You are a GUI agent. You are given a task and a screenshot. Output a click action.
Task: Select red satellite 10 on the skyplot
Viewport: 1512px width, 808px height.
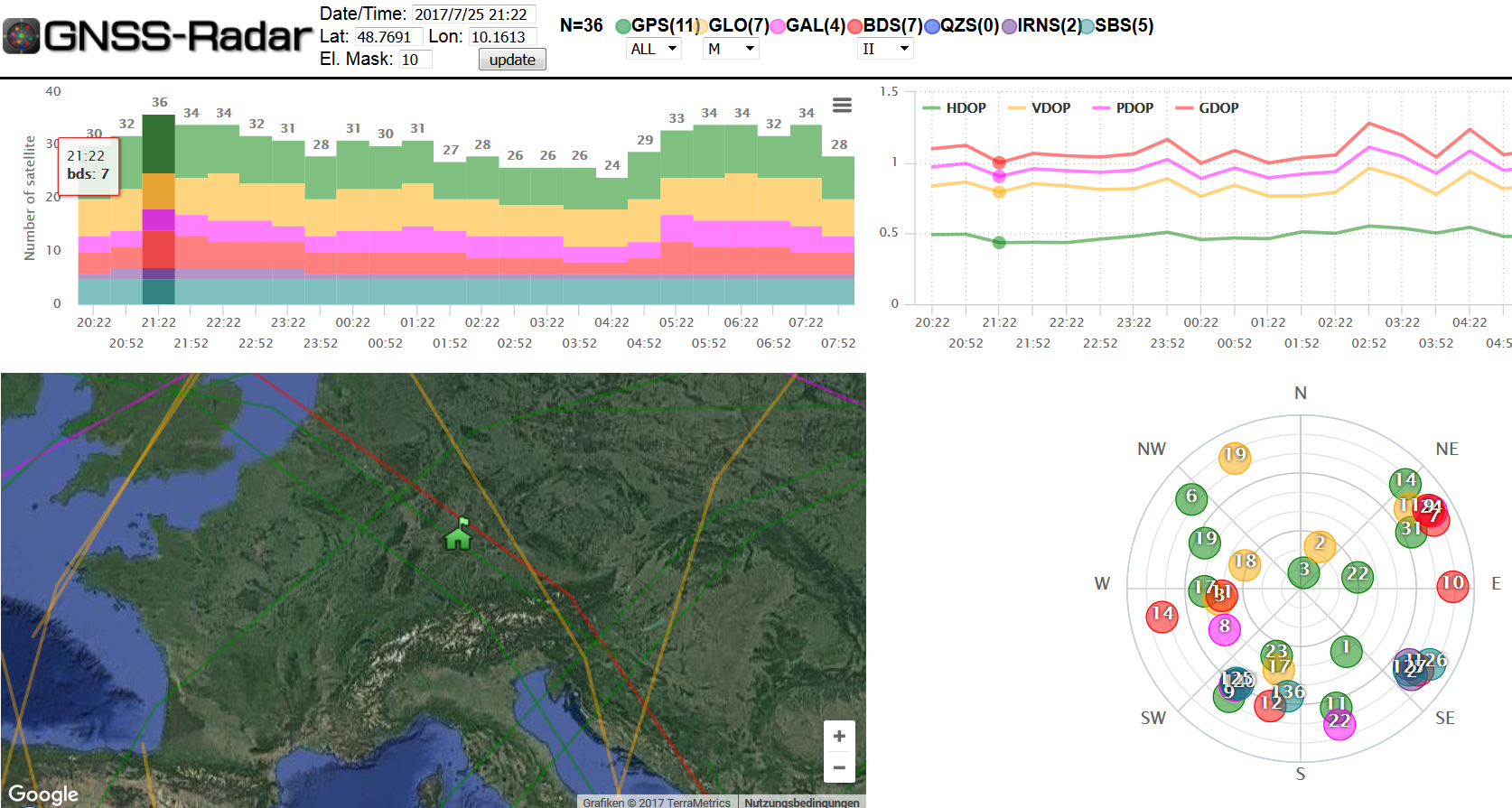point(1452,584)
